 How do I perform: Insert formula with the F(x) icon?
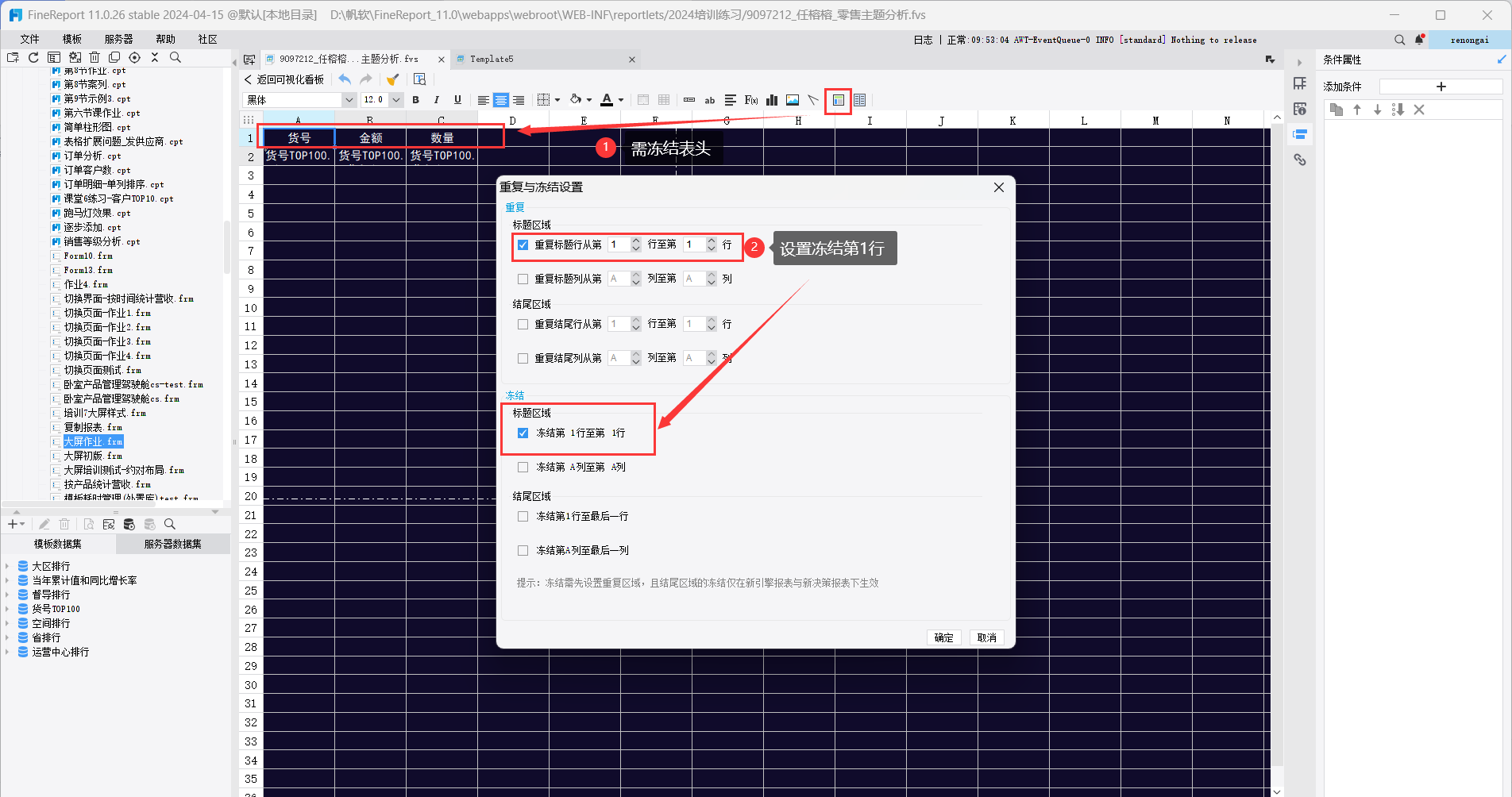(x=751, y=100)
